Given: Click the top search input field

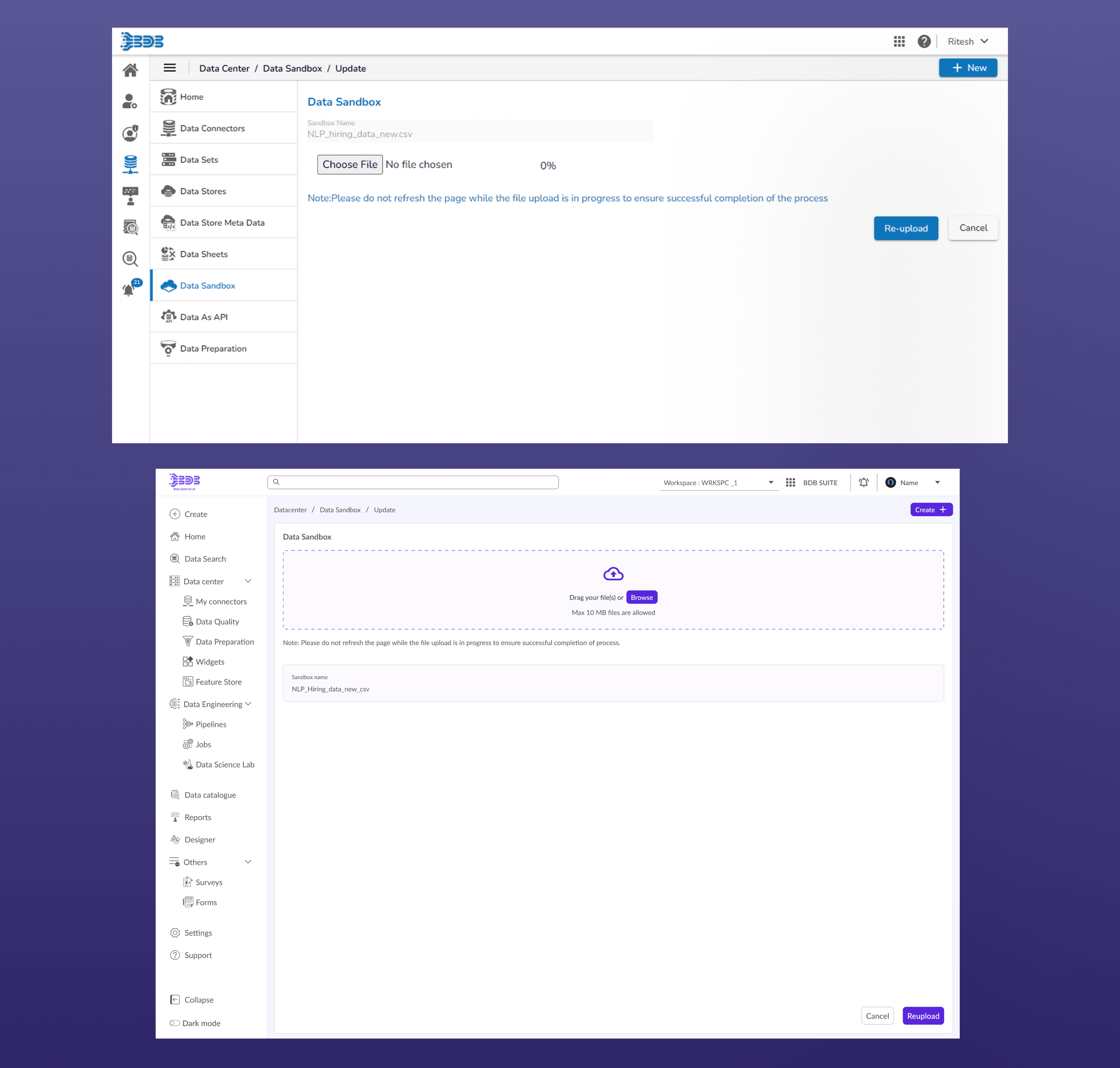Looking at the screenshot, I should pos(413,482).
